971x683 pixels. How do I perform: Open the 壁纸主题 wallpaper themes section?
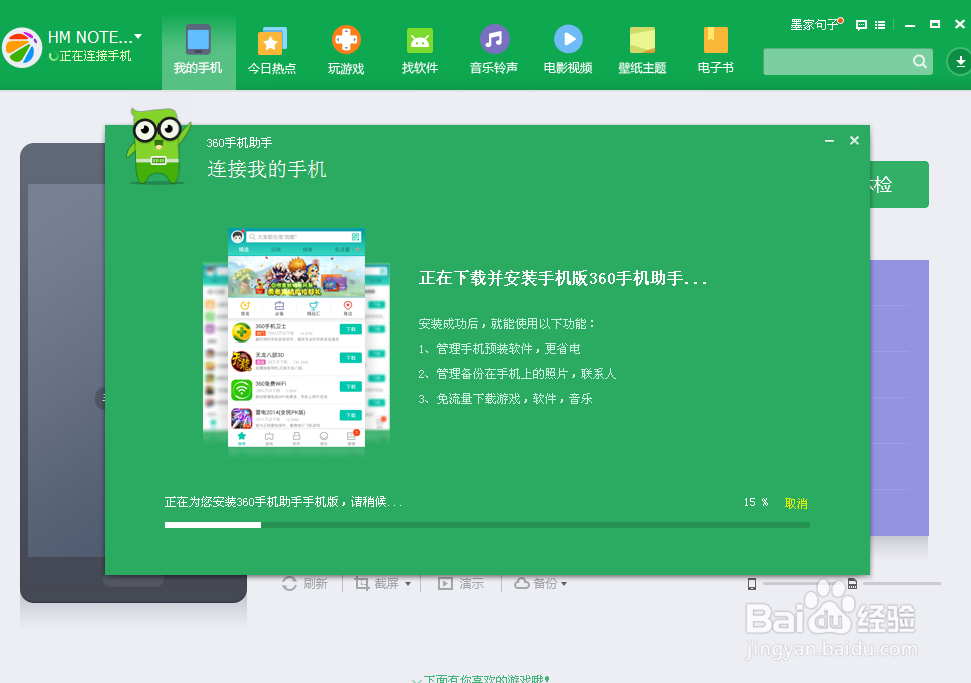coord(641,50)
